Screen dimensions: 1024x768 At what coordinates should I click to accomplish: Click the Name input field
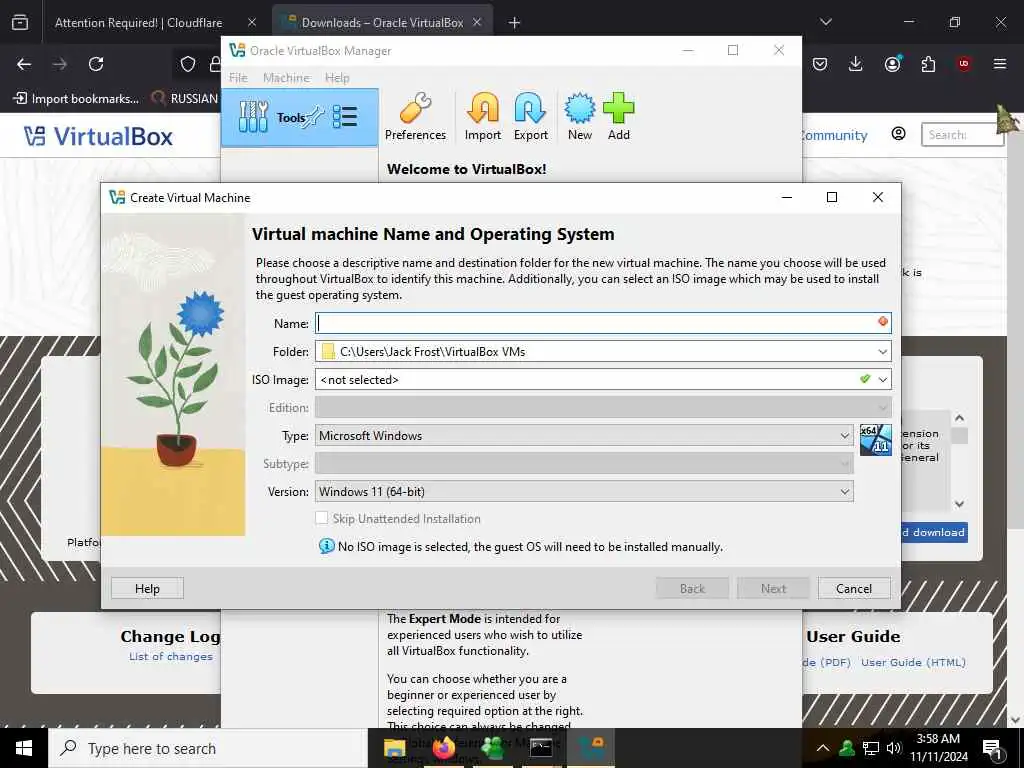[603, 323]
